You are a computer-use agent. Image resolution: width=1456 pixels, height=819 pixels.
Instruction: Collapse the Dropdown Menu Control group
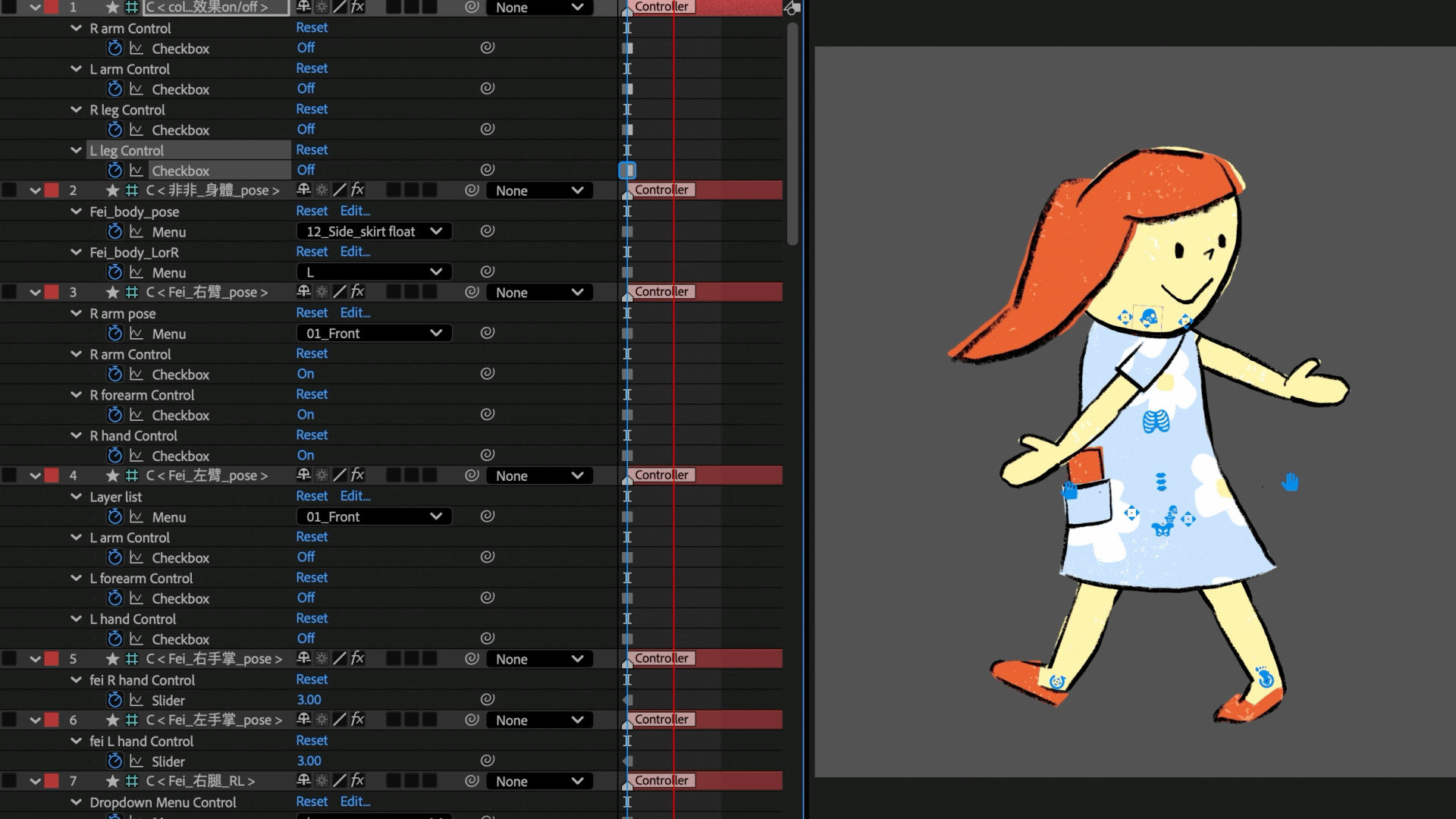[76, 802]
